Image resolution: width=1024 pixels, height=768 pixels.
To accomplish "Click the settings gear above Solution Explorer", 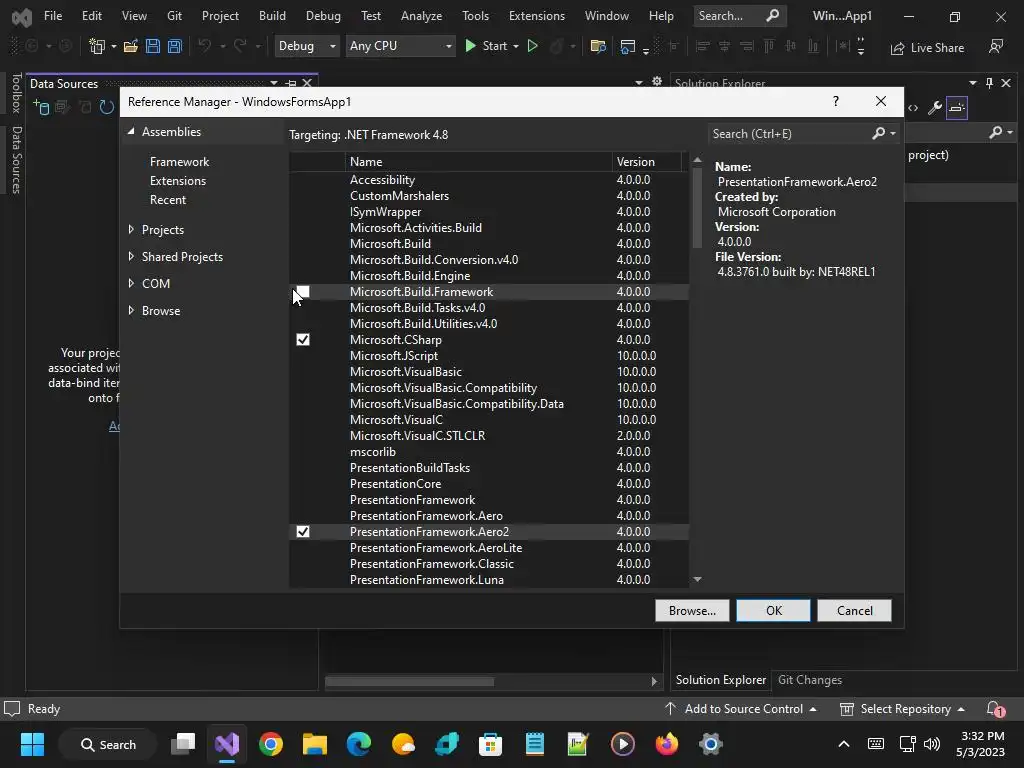I will point(657,82).
